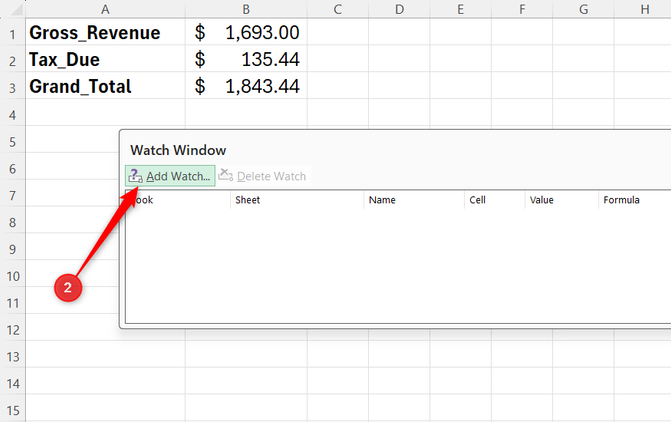Select row 4 header
The image size is (671, 422).
[12, 114]
